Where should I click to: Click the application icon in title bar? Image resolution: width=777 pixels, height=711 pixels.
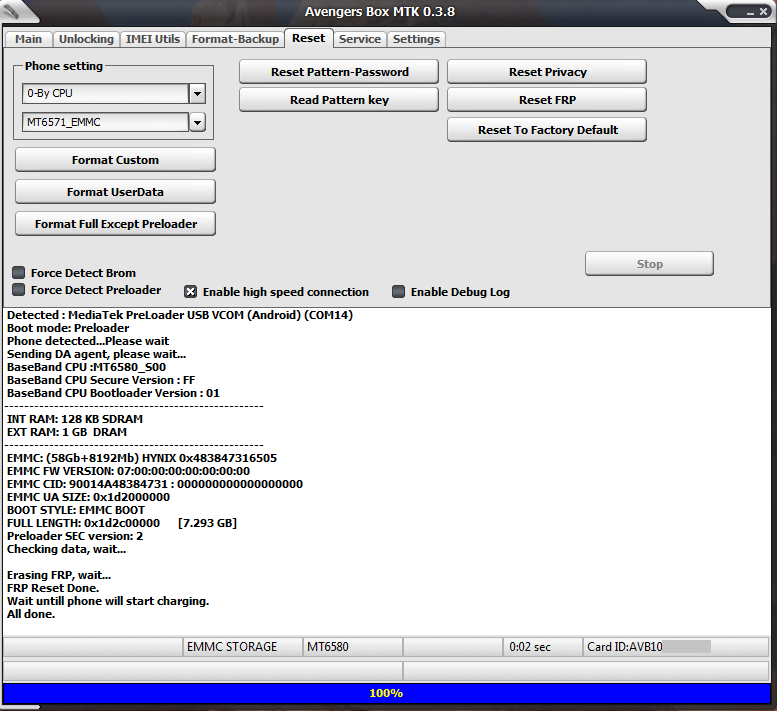point(11,11)
